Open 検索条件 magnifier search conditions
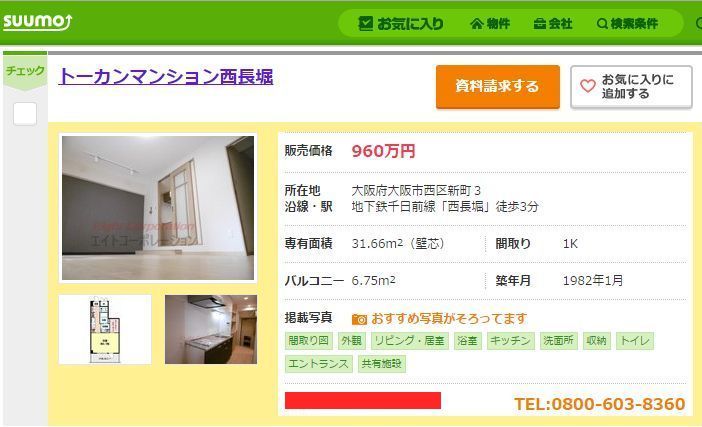Screen dimensions: 702x427 click(x=627, y=23)
